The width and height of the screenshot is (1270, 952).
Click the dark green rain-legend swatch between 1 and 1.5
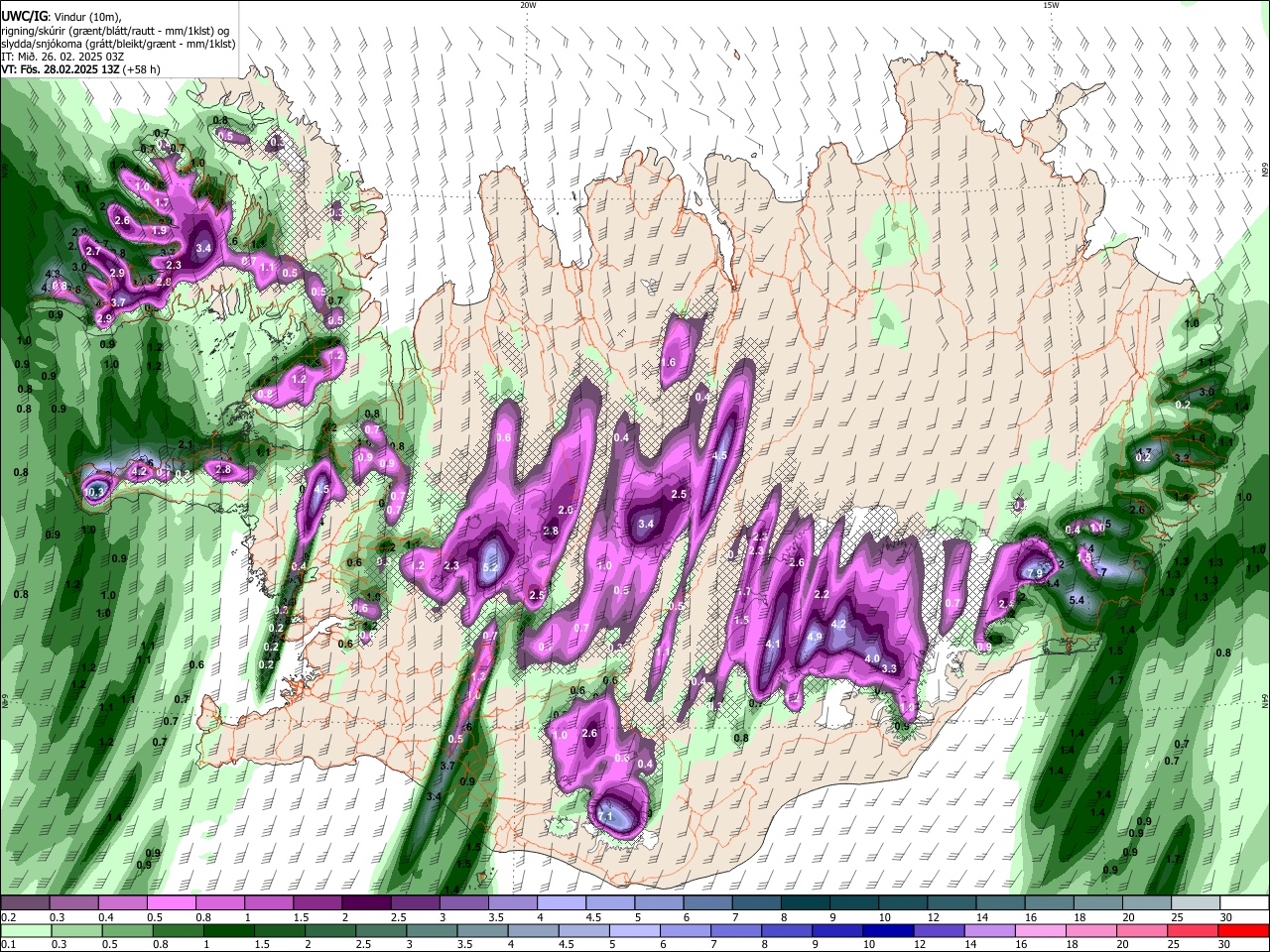(x=228, y=930)
